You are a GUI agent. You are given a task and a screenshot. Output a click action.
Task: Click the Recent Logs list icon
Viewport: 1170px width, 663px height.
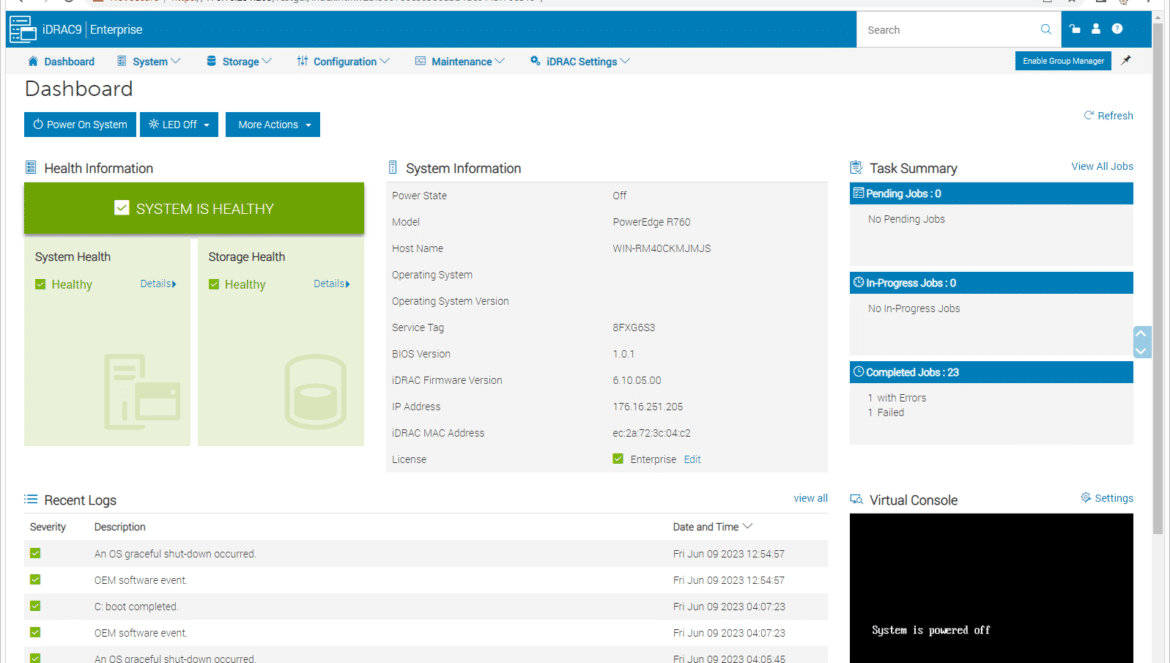pos(31,499)
